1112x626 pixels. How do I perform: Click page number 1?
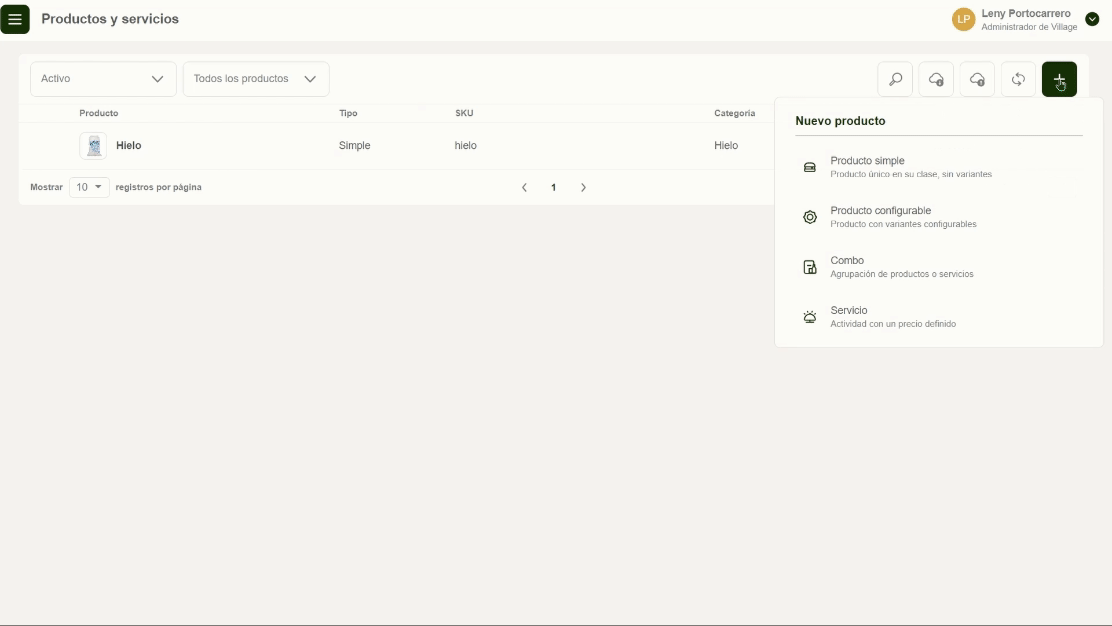pos(554,188)
